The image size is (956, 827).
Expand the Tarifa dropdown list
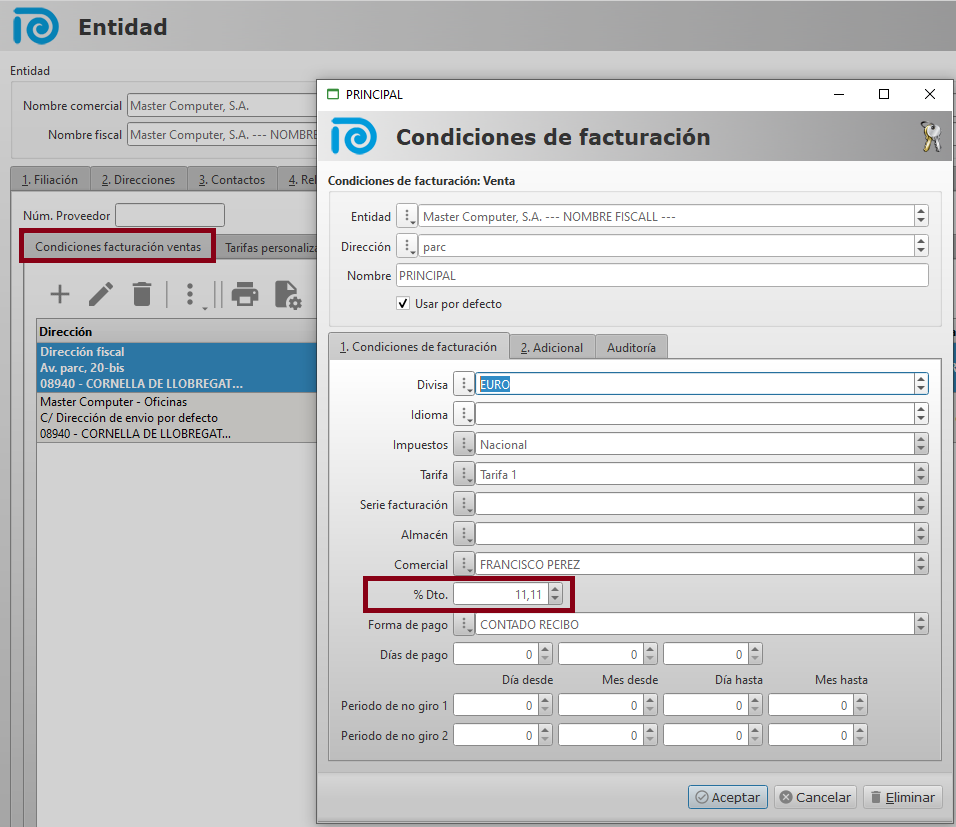tap(920, 474)
